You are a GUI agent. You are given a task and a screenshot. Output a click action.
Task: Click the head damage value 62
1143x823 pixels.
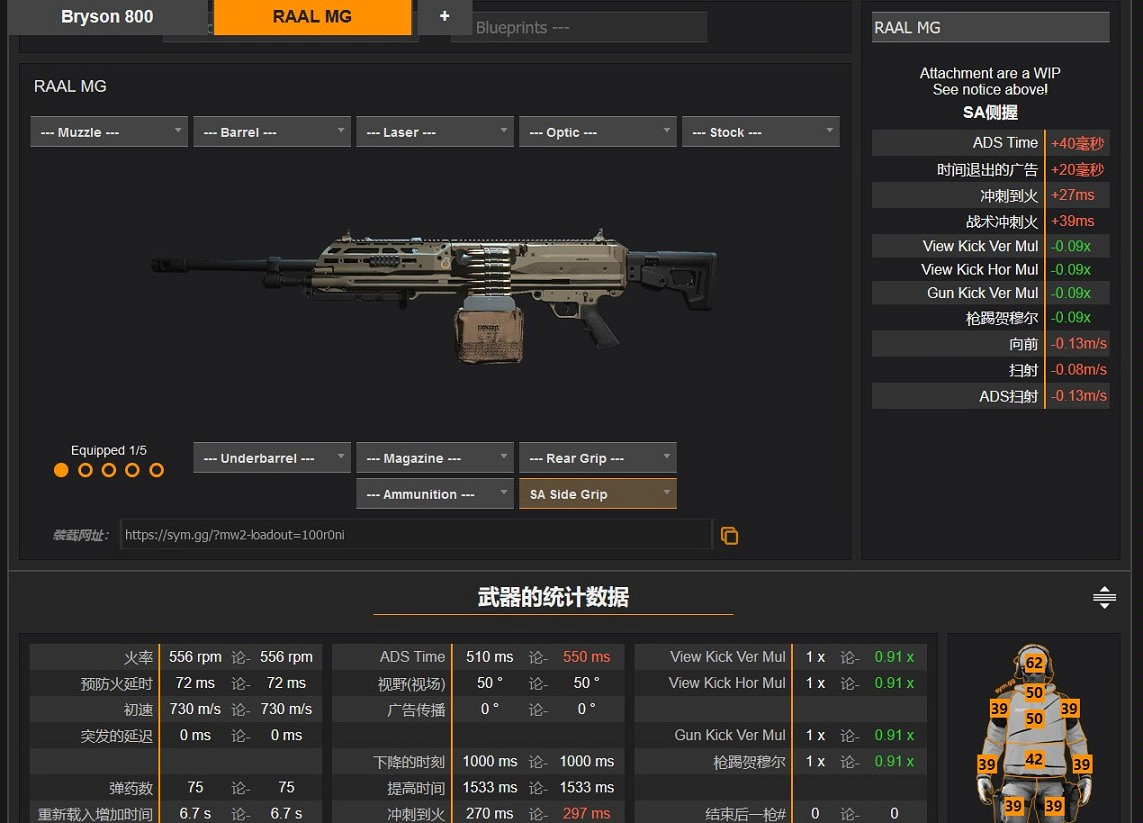(x=1034, y=663)
